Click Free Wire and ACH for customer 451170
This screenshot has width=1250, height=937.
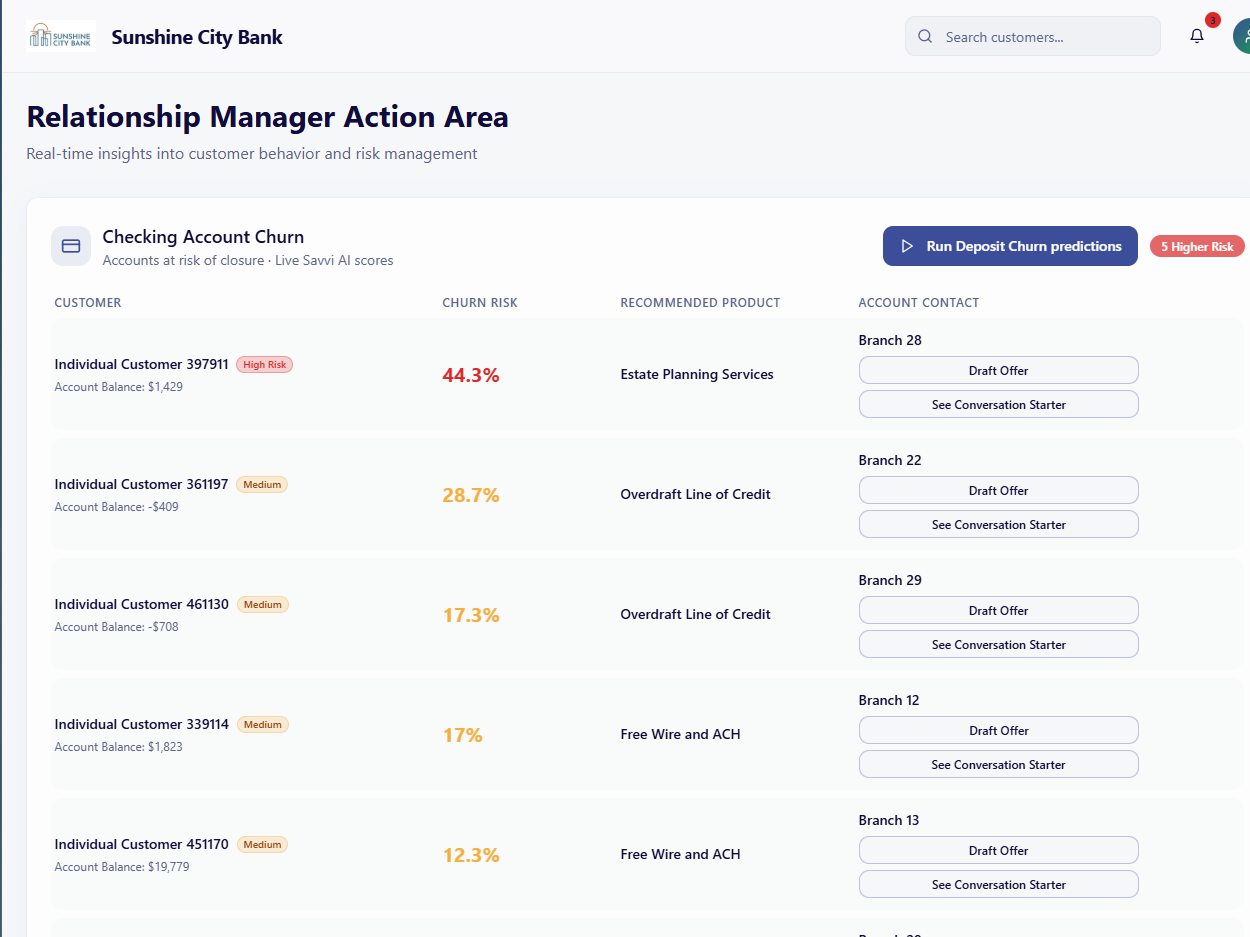coord(680,854)
